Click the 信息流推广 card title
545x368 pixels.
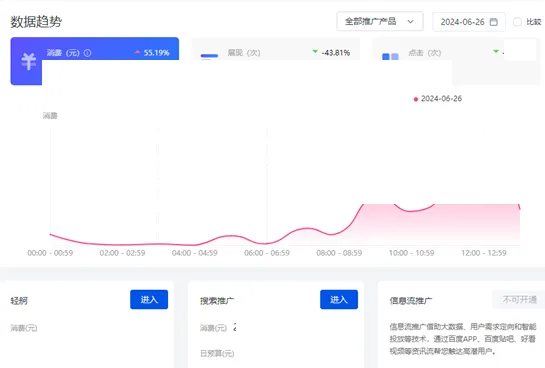coord(411,301)
